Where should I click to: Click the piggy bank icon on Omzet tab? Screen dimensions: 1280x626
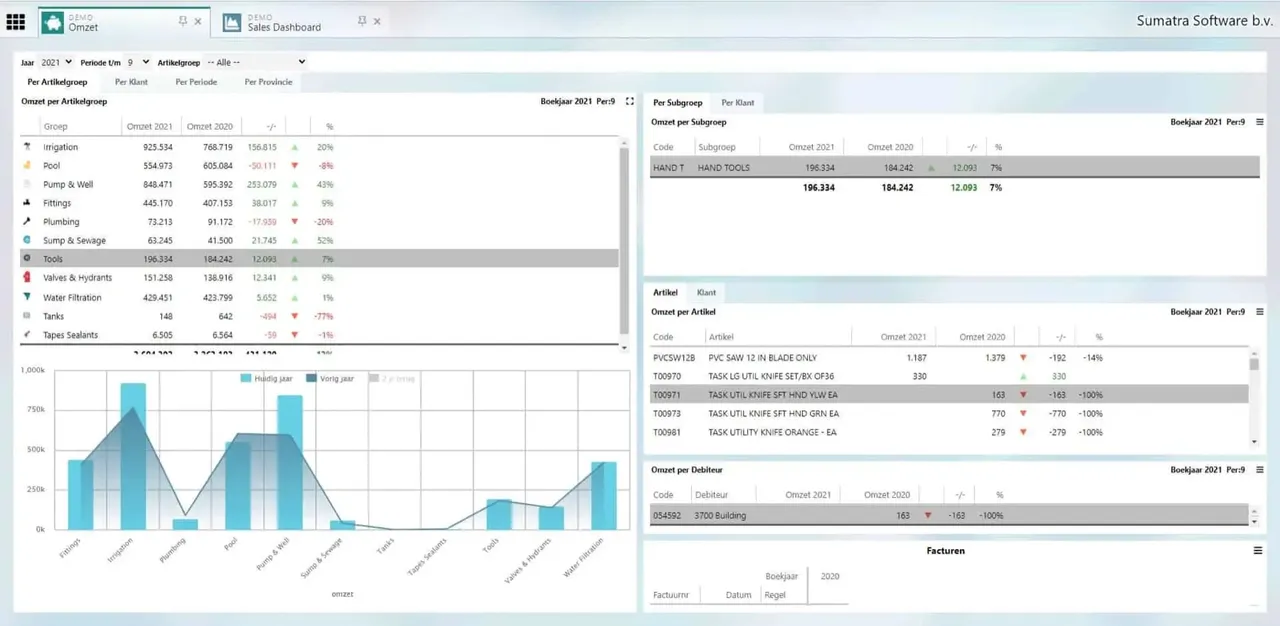[53, 21]
